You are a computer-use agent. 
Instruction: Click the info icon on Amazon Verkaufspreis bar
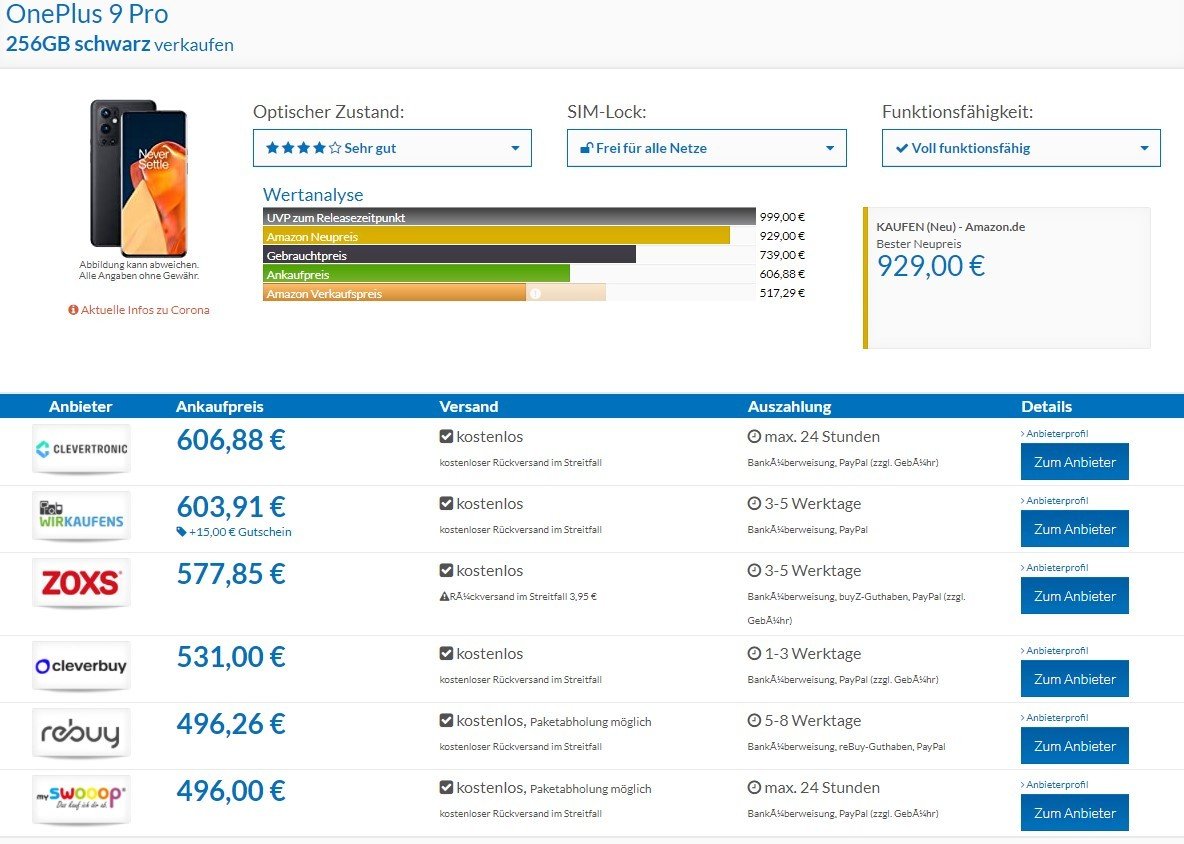(x=535, y=294)
